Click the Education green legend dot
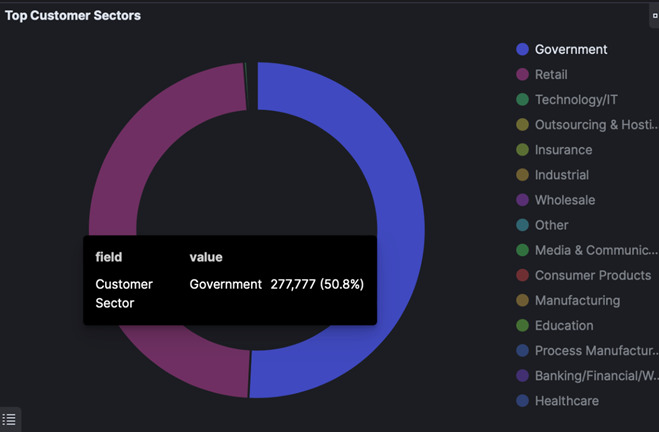 [522, 325]
